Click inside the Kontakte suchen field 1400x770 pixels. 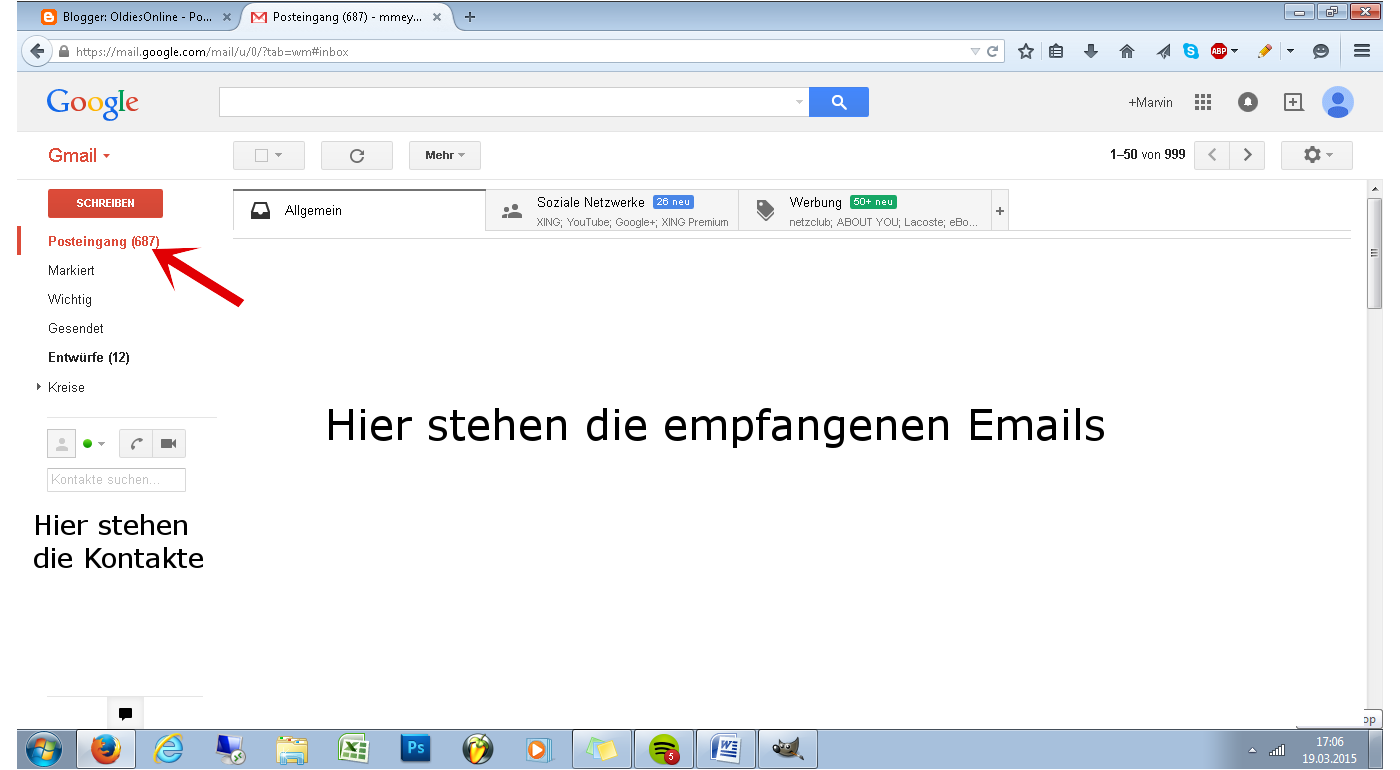tap(116, 480)
